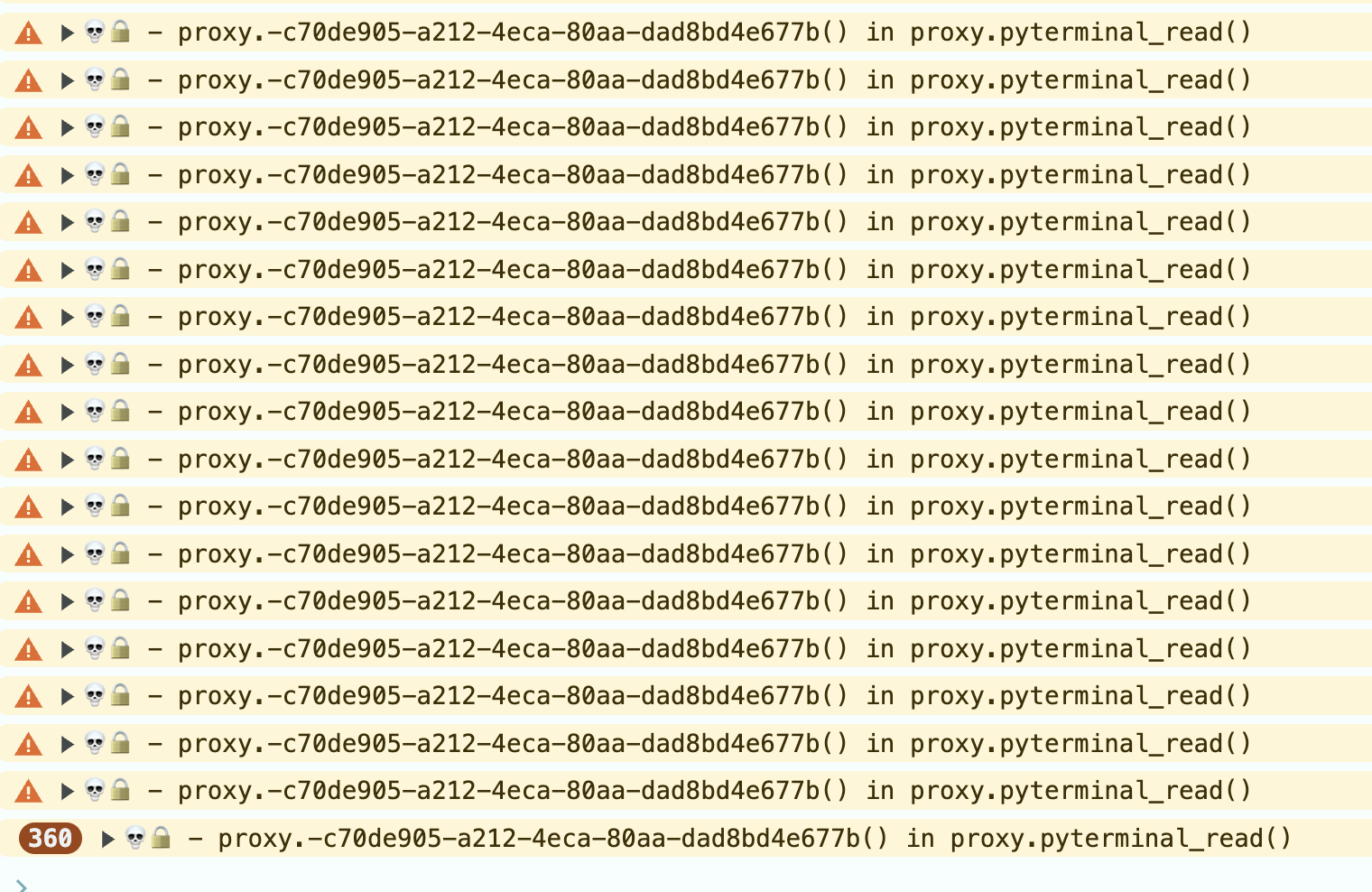Expand the last warning row above the 360 badge

[x=67, y=792]
